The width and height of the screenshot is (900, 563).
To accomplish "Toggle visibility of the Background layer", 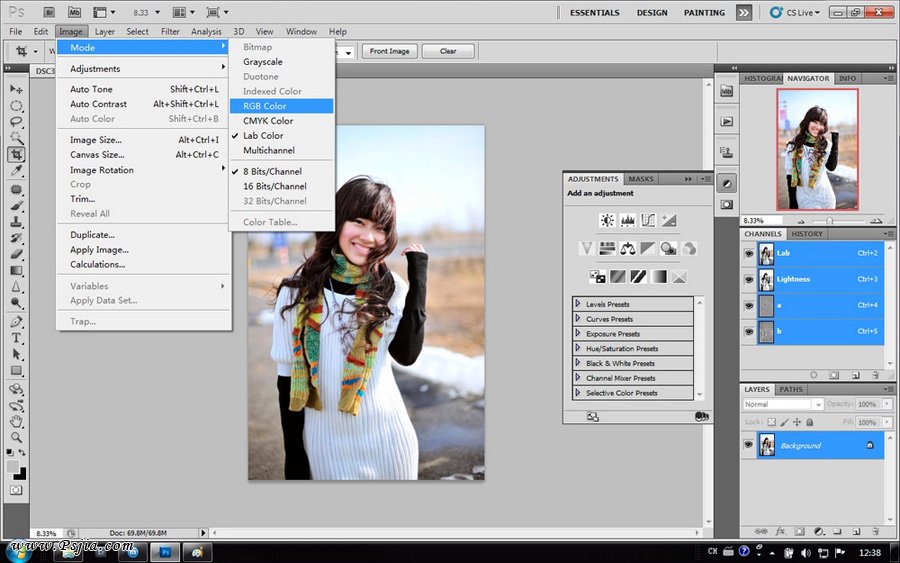I will tap(749, 445).
